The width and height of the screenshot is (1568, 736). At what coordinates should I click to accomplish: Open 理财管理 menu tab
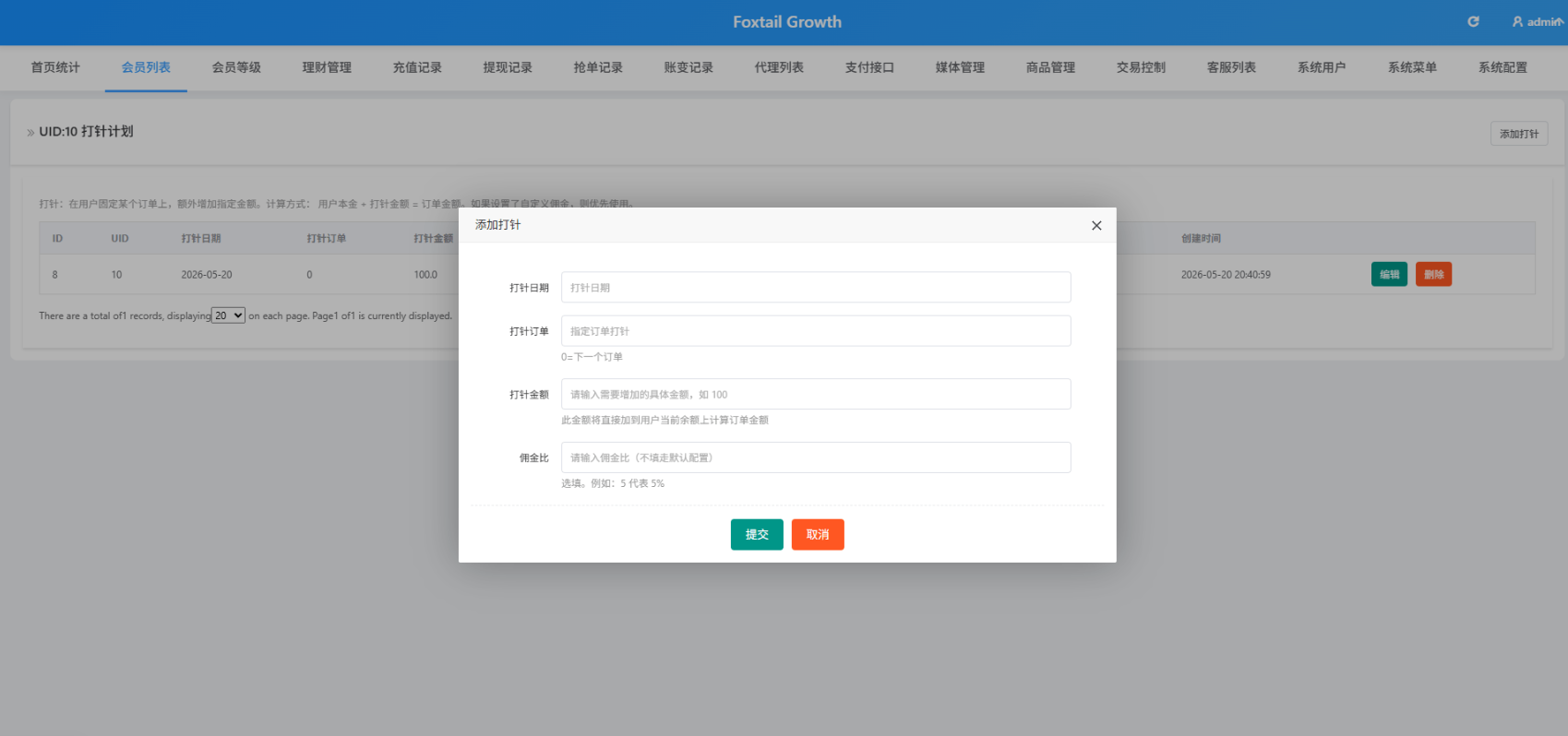pyautogui.click(x=327, y=67)
